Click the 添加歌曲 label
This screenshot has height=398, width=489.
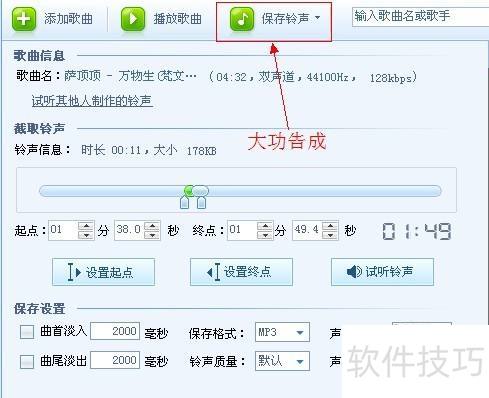point(68,19)
